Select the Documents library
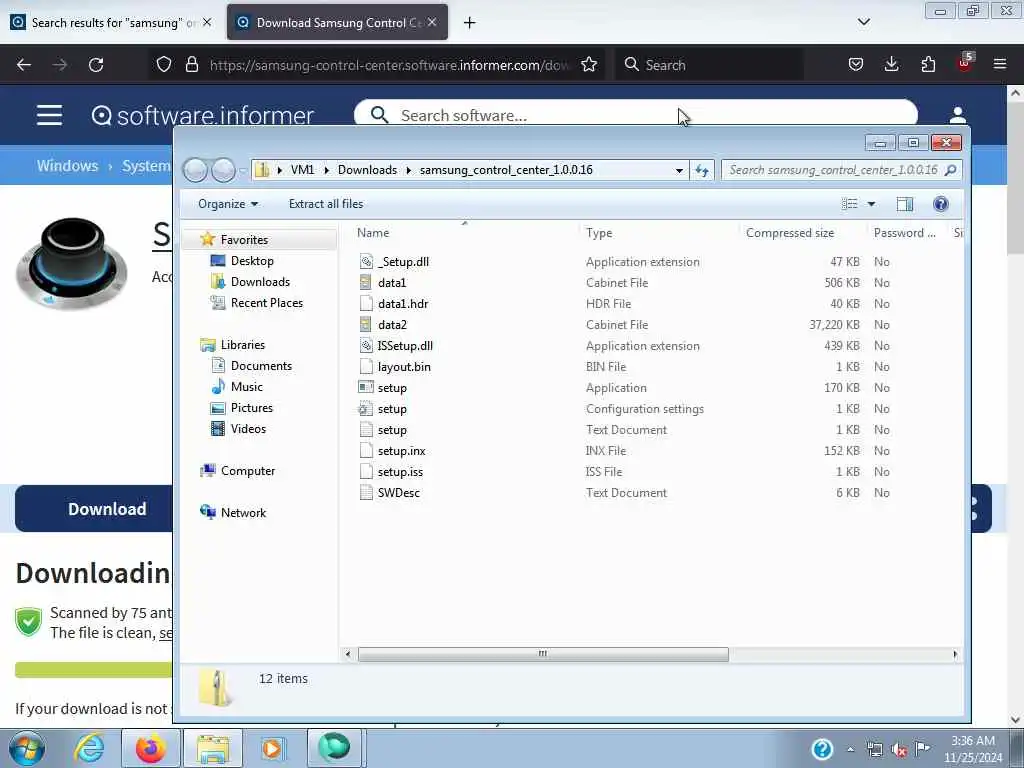Viewport: 1024px width, 768px height. tap(261, 366)
